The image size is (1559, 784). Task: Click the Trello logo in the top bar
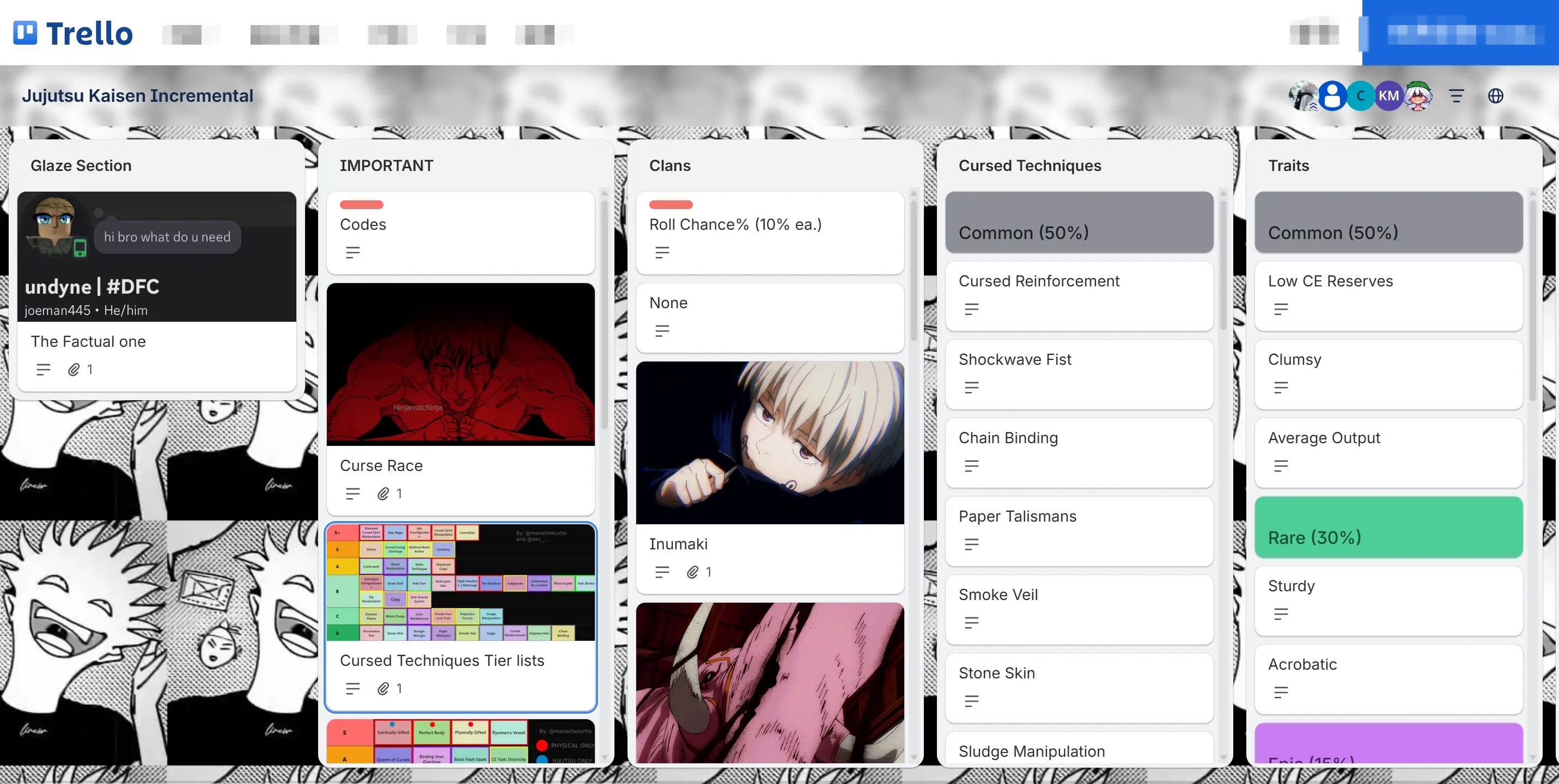coord(71,33)
